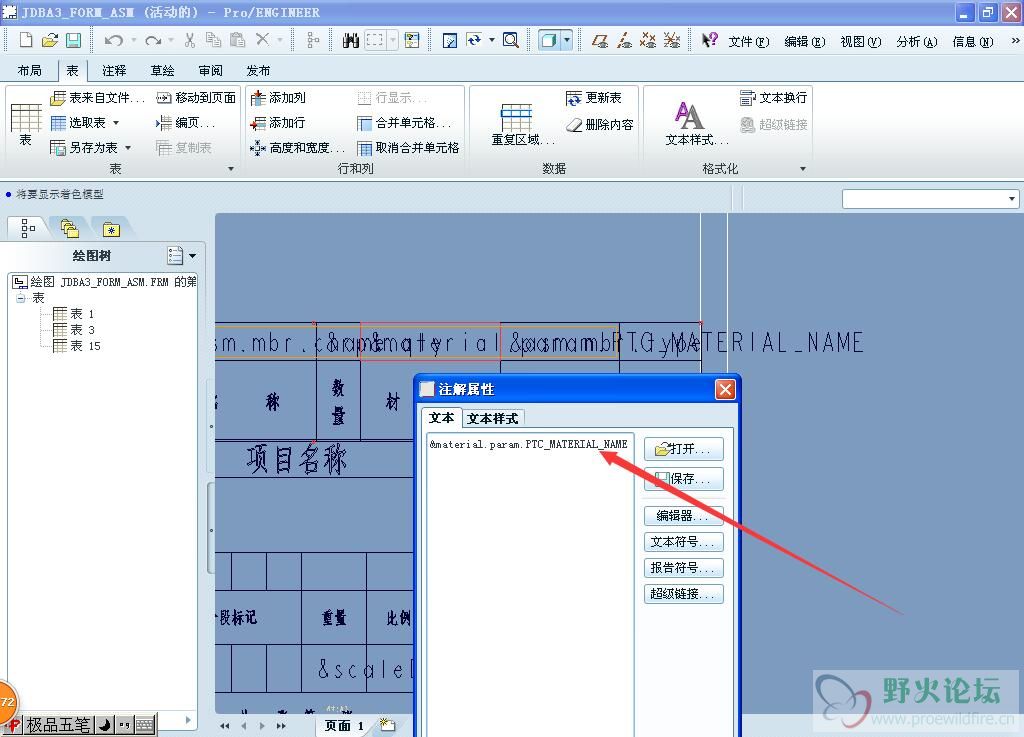Collapse the 表 tree node
1024x737 pixels.
(x=21, y=298)
